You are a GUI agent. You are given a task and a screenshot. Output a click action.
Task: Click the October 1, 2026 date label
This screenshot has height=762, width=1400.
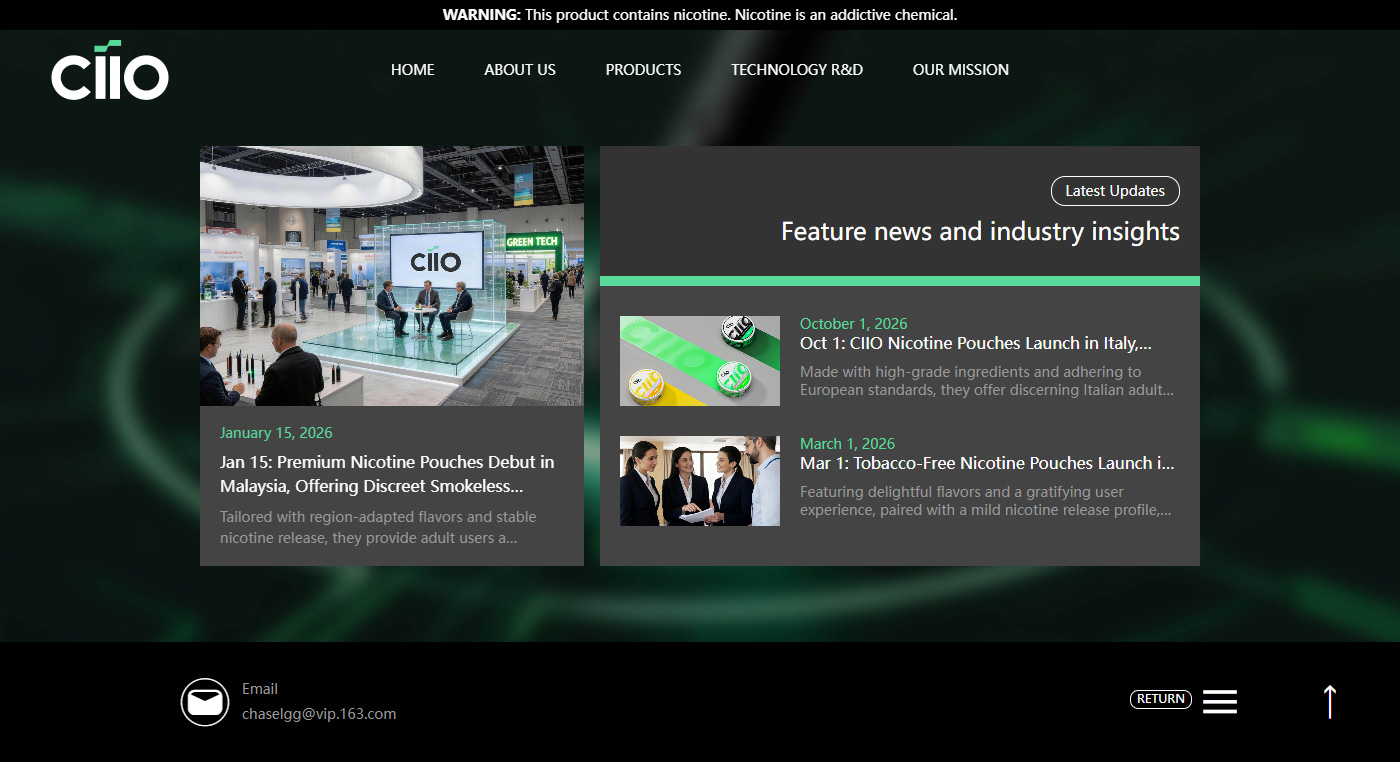coord(853,324)
